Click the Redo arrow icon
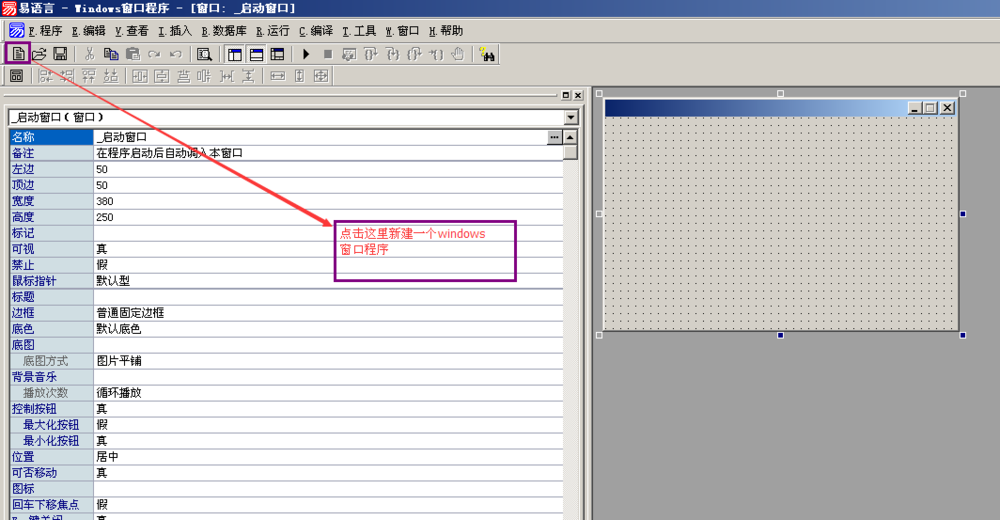 pos(154,54)
